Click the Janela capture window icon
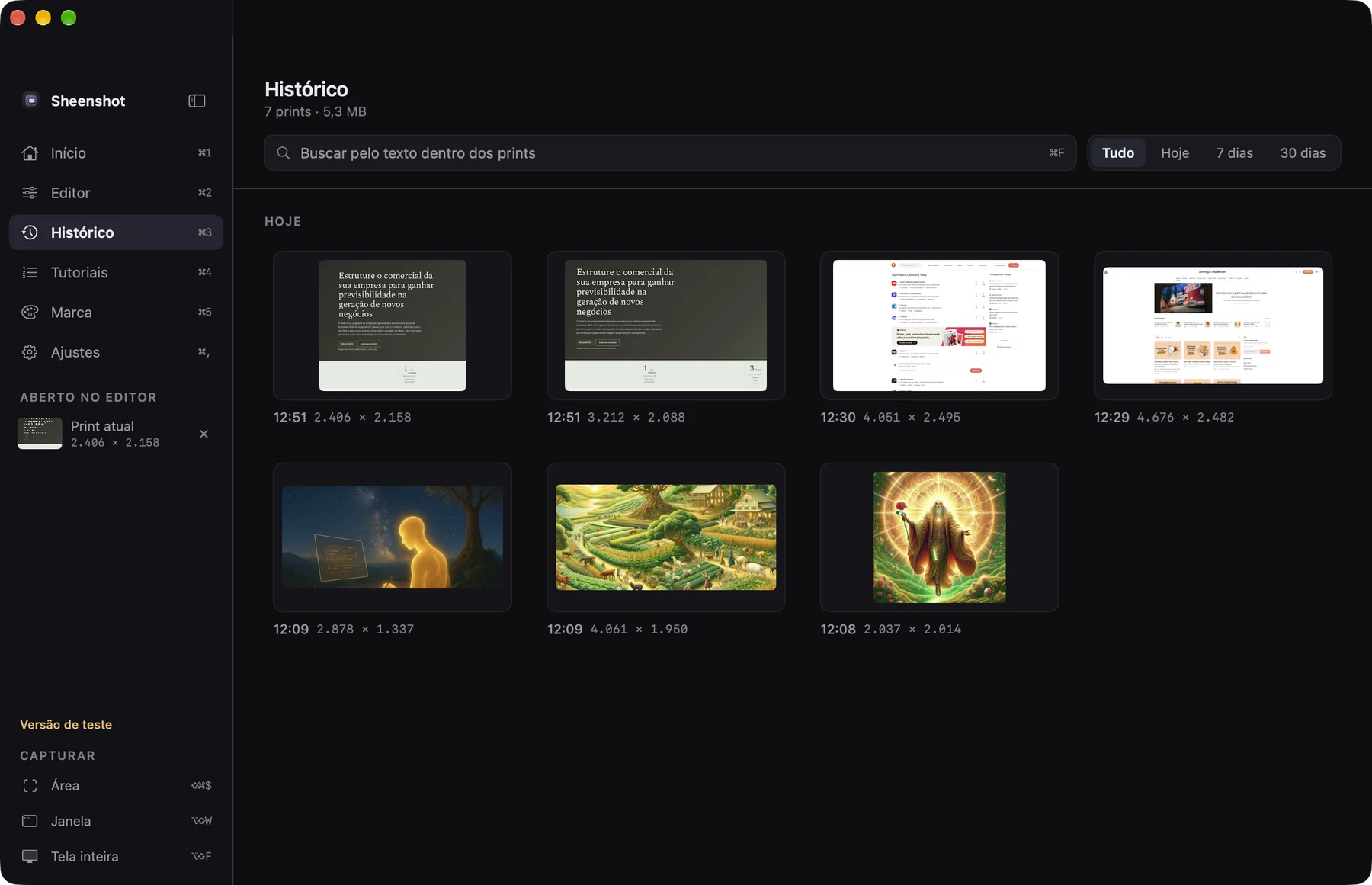The height and width of the screenshot is (885, 1372). point(30,821)
